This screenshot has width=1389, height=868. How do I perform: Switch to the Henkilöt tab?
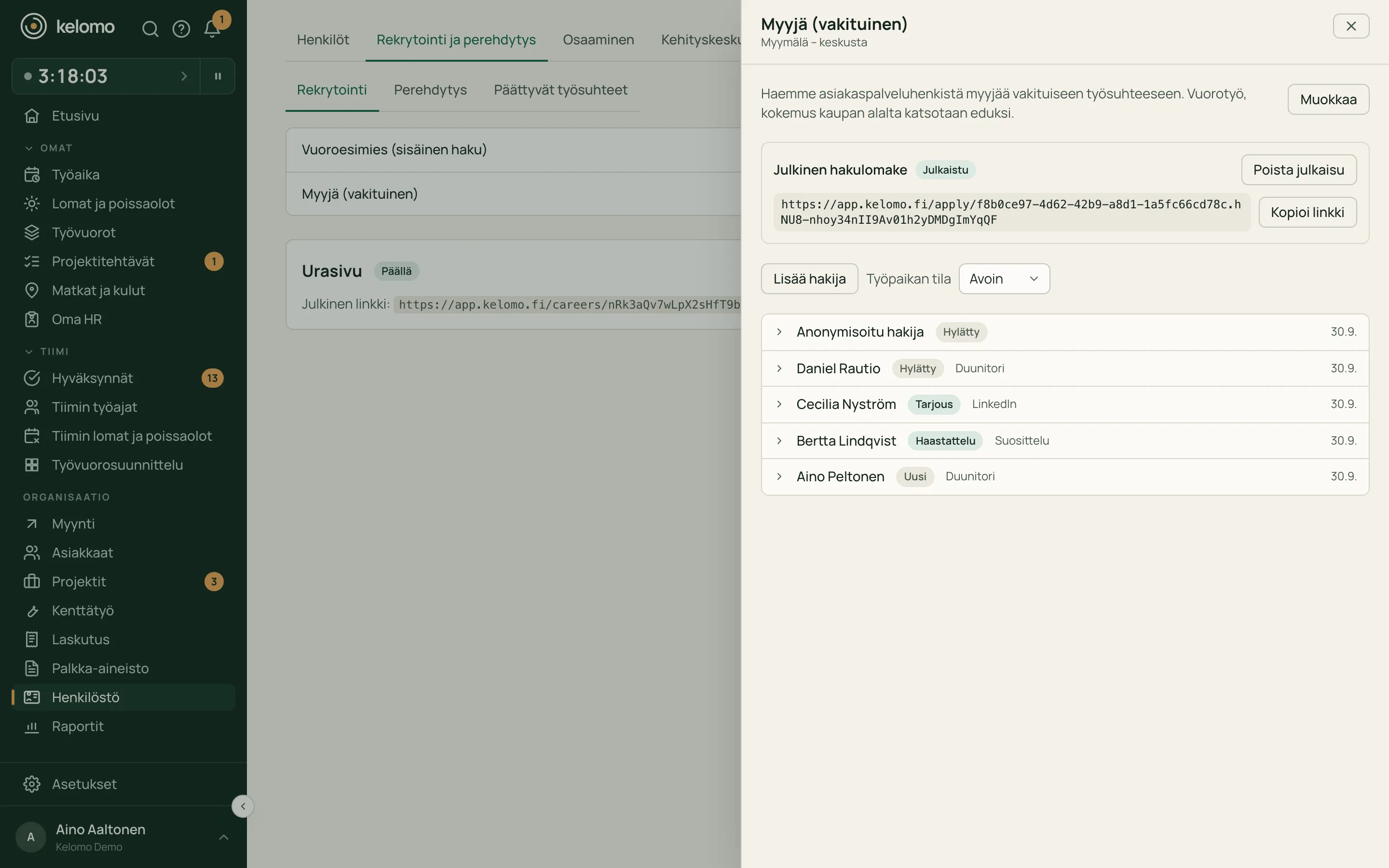pyautogui.click(x=323, y=40)
